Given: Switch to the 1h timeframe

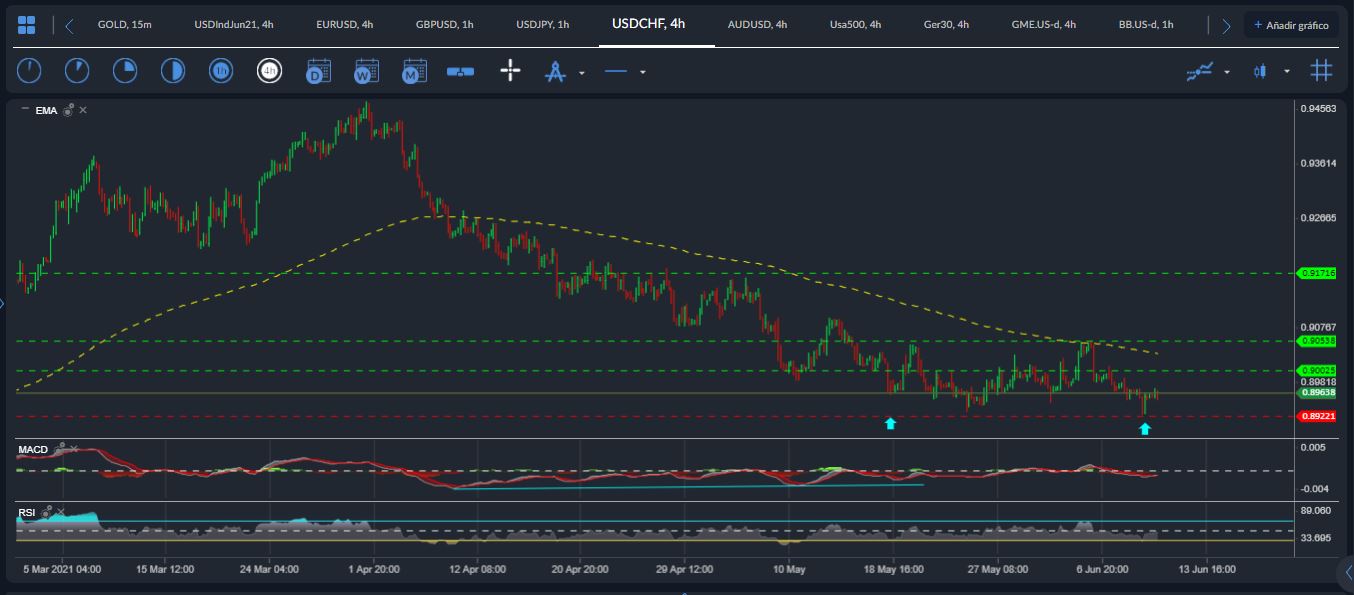Looking at the screenshot, I should pyautogui.click(x=221, y=71).
